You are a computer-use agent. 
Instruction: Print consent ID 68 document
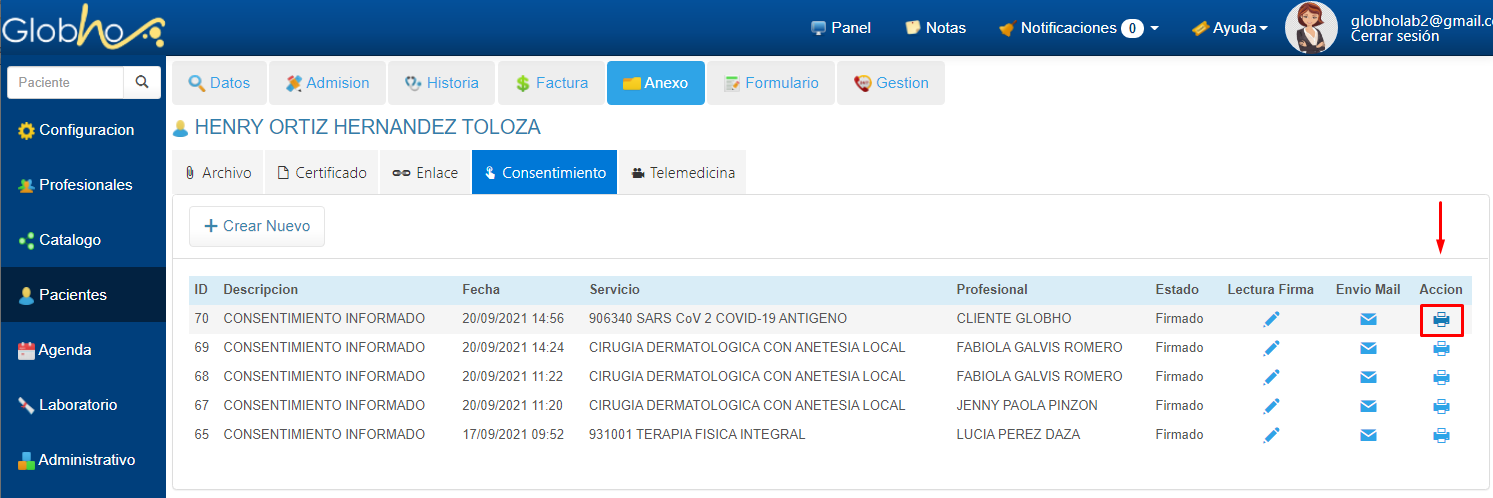[1441, 377]
